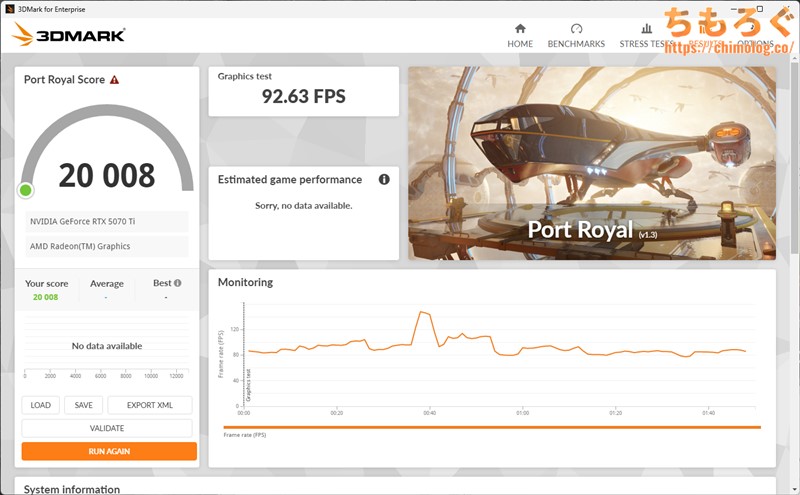Click the AMD Radeon(TM) Graphics entry
Image resolution: width=800 pixels, height=495 pixels.
107,246
